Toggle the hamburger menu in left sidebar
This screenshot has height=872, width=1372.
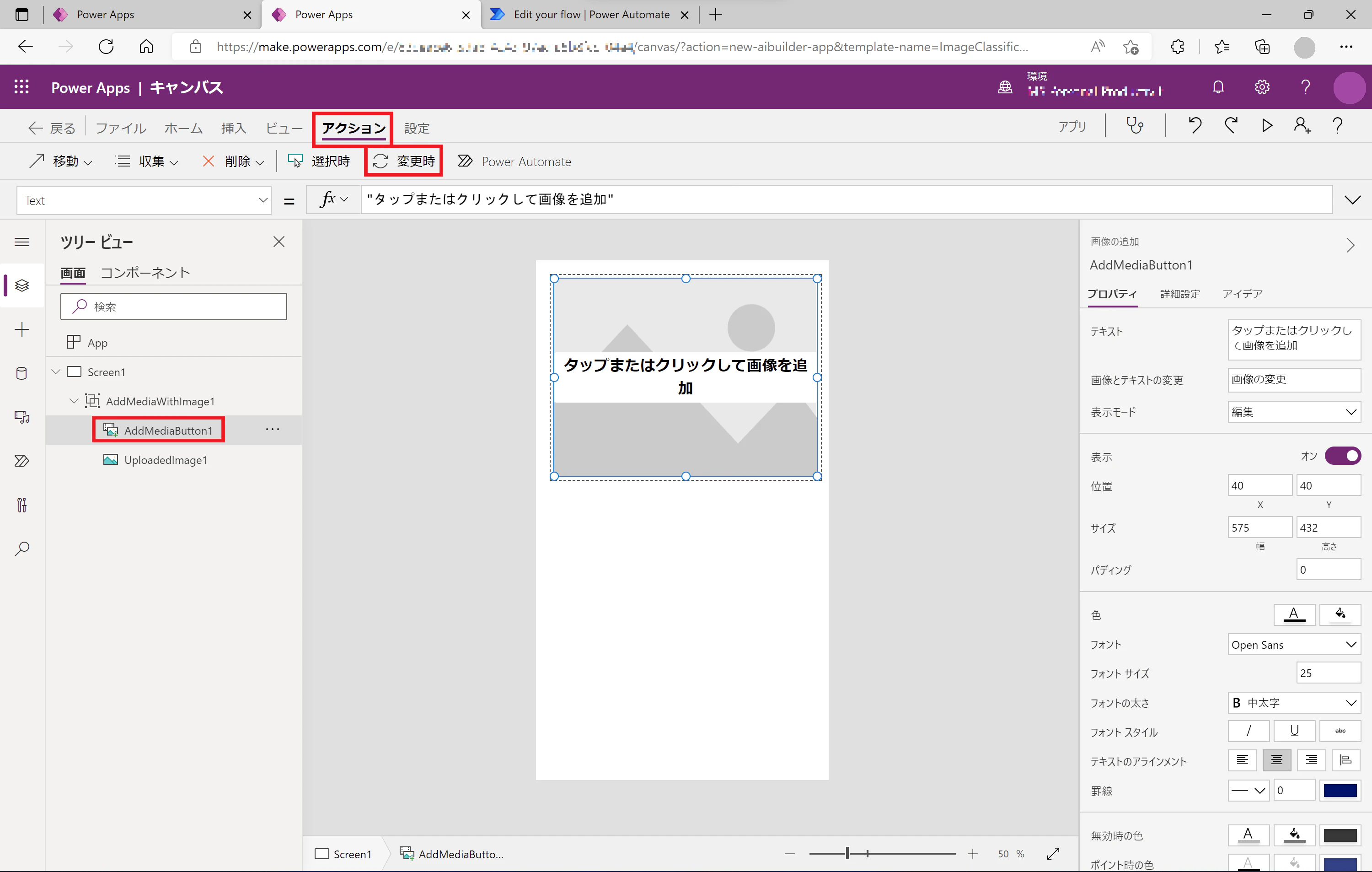tap(21, 242)
